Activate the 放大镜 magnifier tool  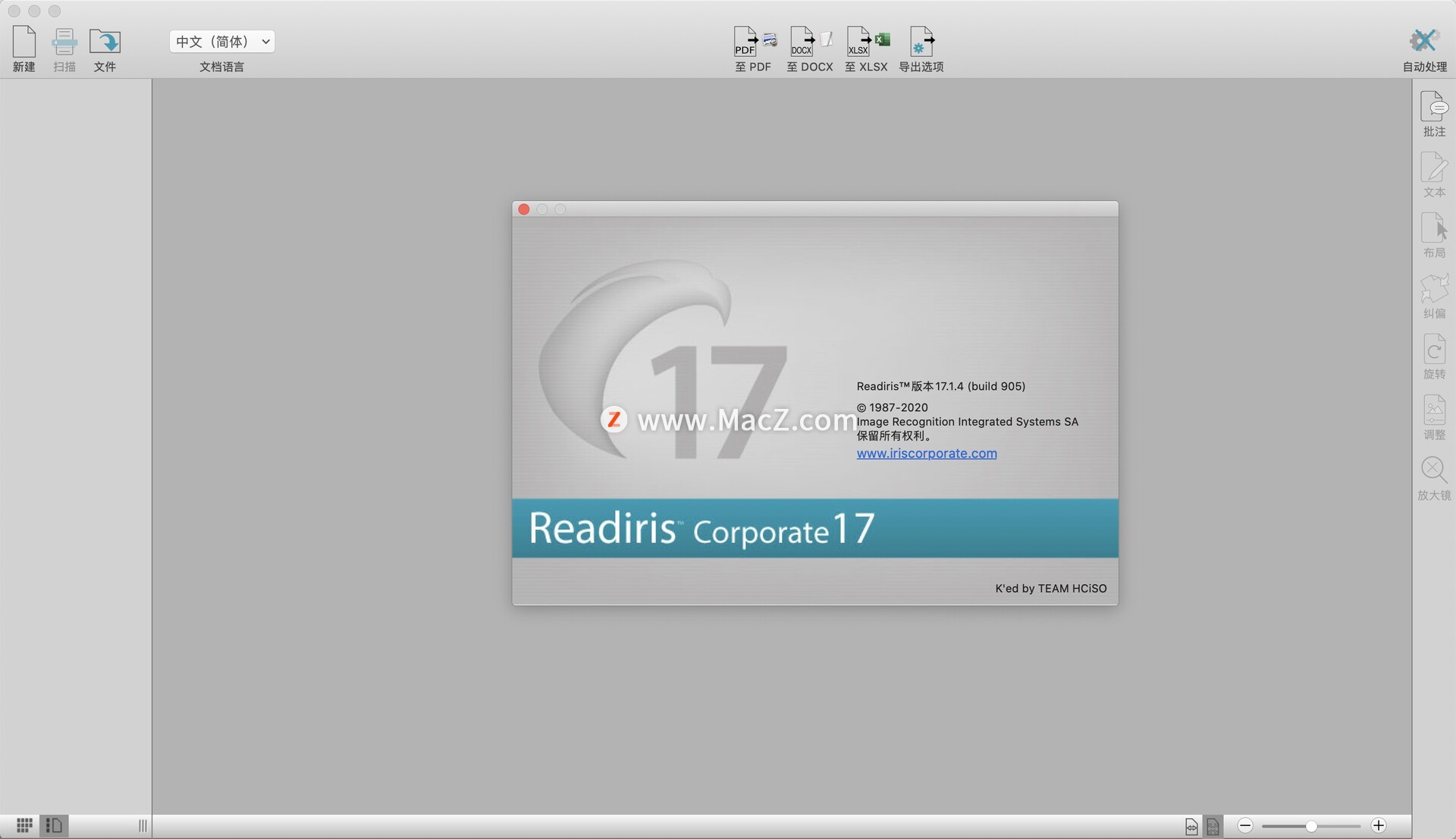(x=1434, y=478)
